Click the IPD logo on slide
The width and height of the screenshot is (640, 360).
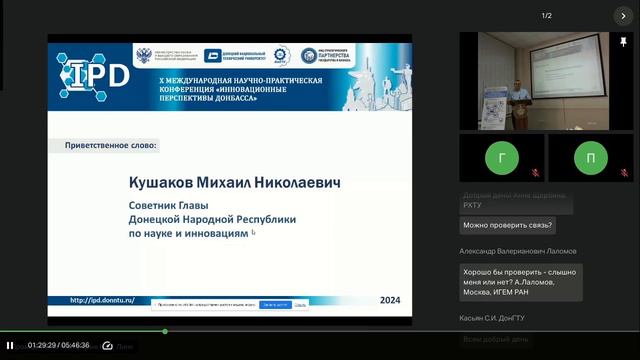point(93,76)
